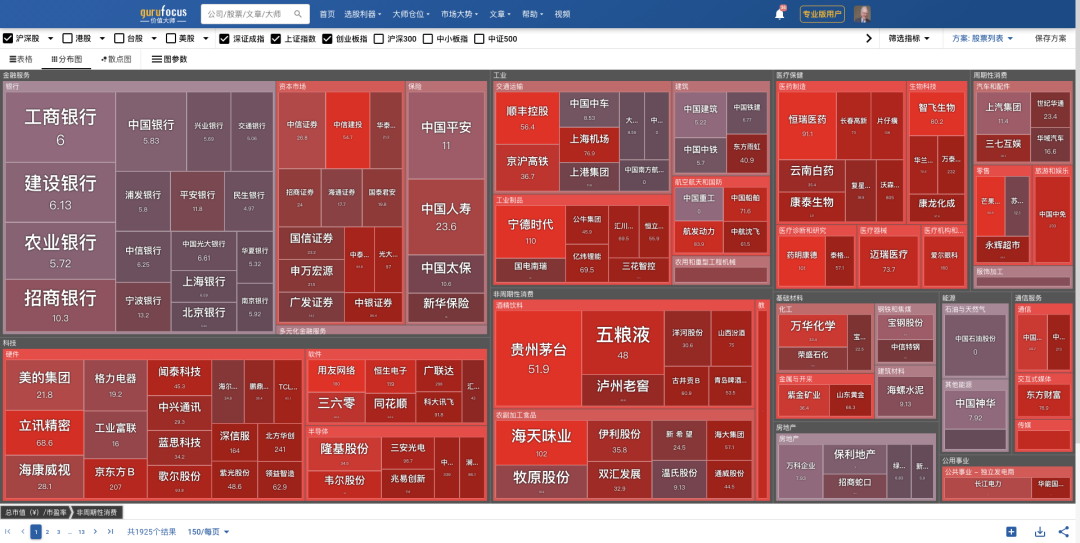Click the add plus icon at bottom right
1080x543 pixels.
click(1011, 531)
